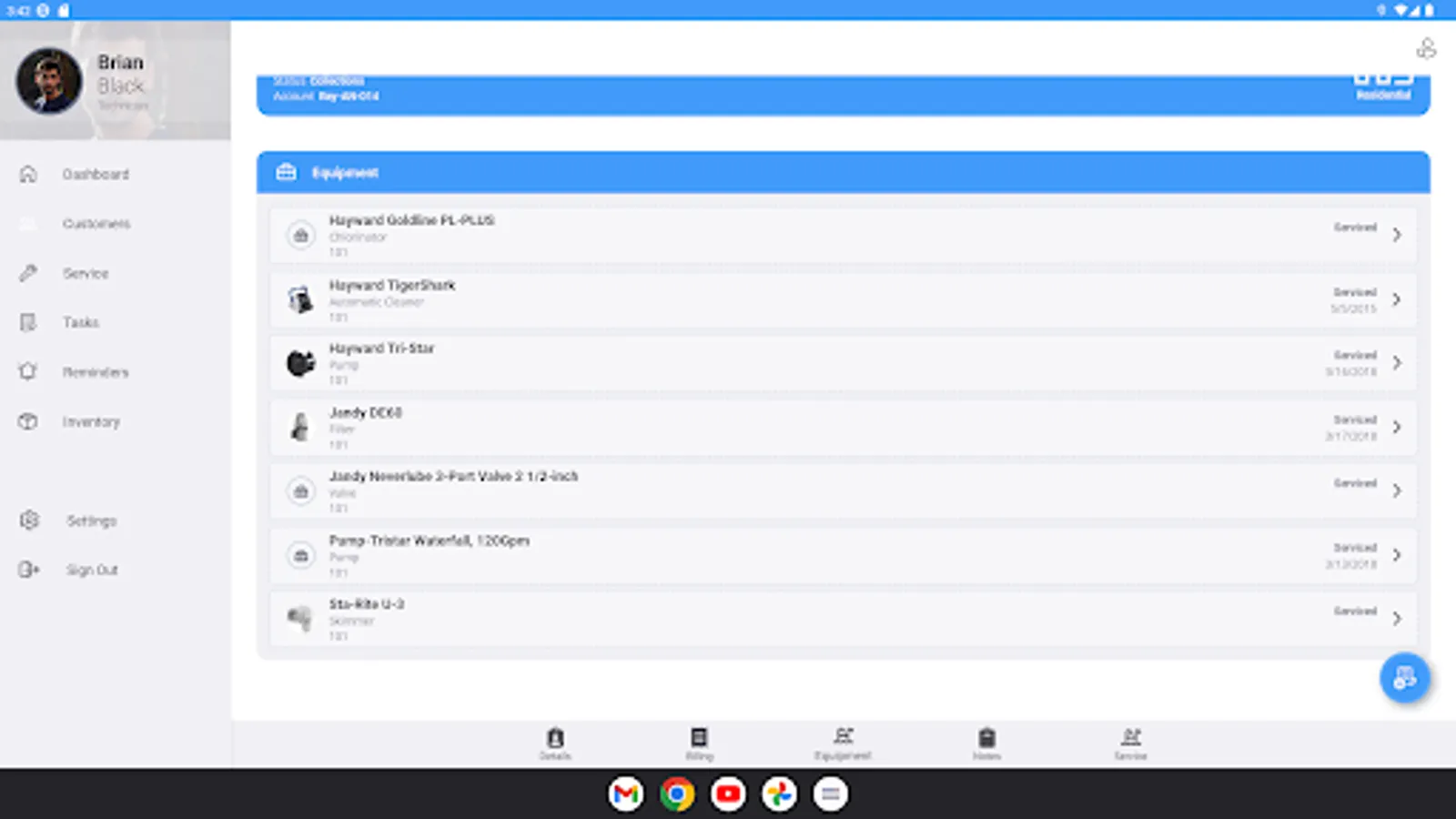Switch to the Billing bottom tab
1456x819 pixels.
click(x=699, y=743)
